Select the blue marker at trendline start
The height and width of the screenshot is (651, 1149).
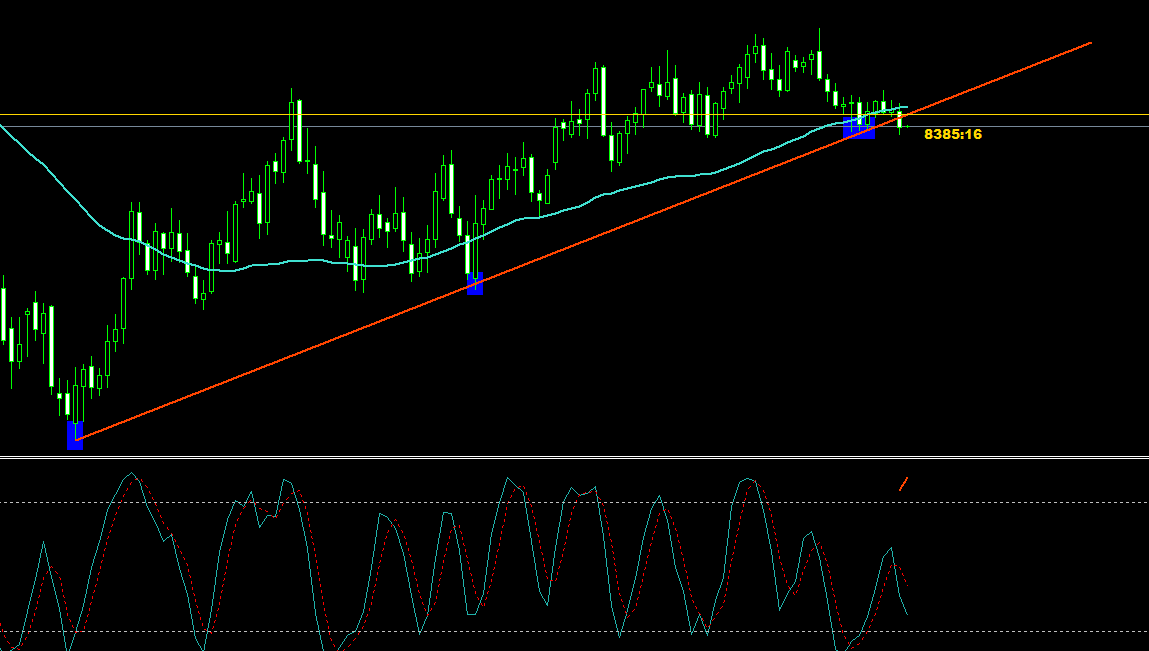(x=75, y=435)
